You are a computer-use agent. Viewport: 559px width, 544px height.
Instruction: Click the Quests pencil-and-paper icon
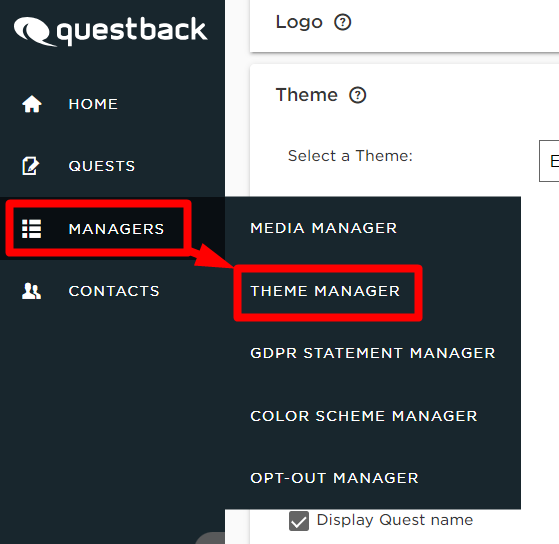tap(31, 166)
